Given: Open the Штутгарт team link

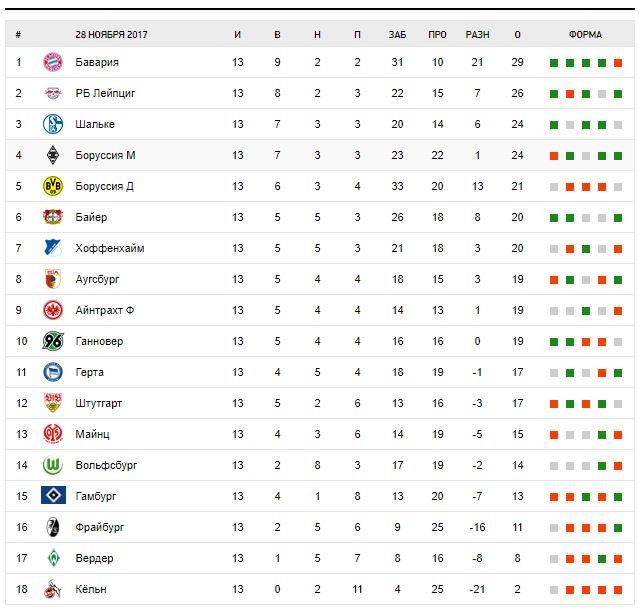Looking at the screenshot, I should point(99,403).
